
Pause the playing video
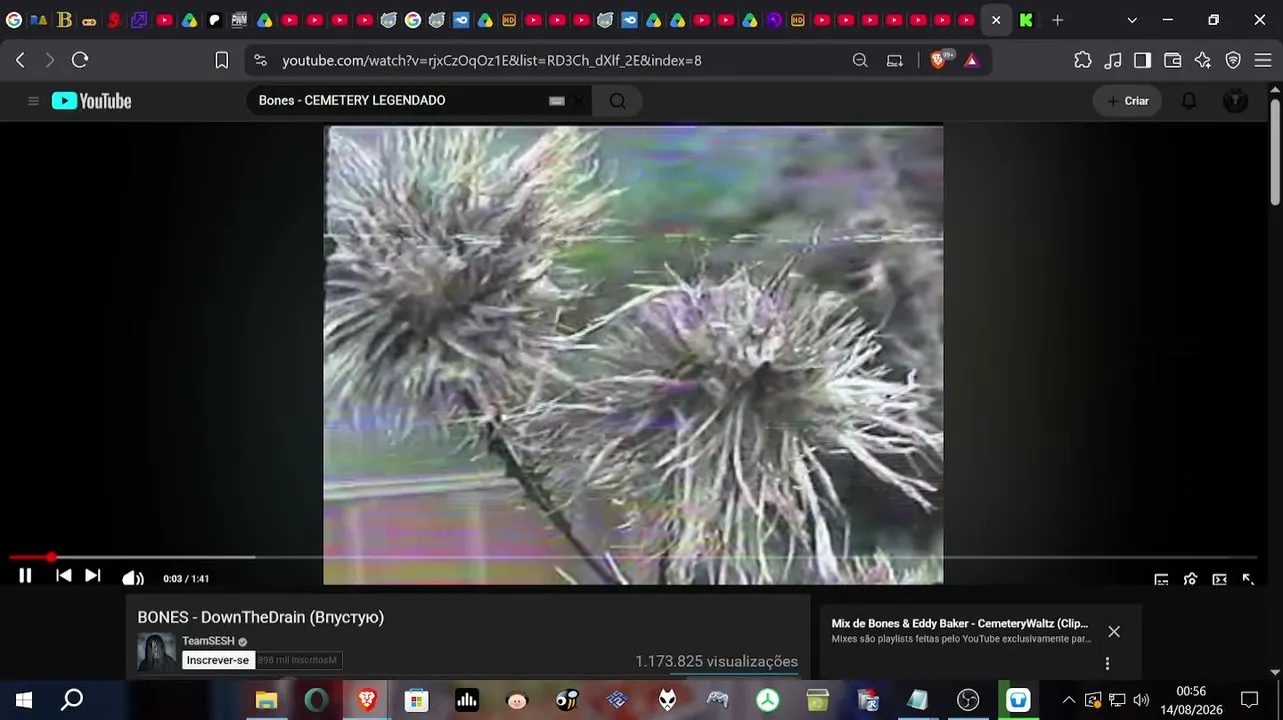point(25,576)
